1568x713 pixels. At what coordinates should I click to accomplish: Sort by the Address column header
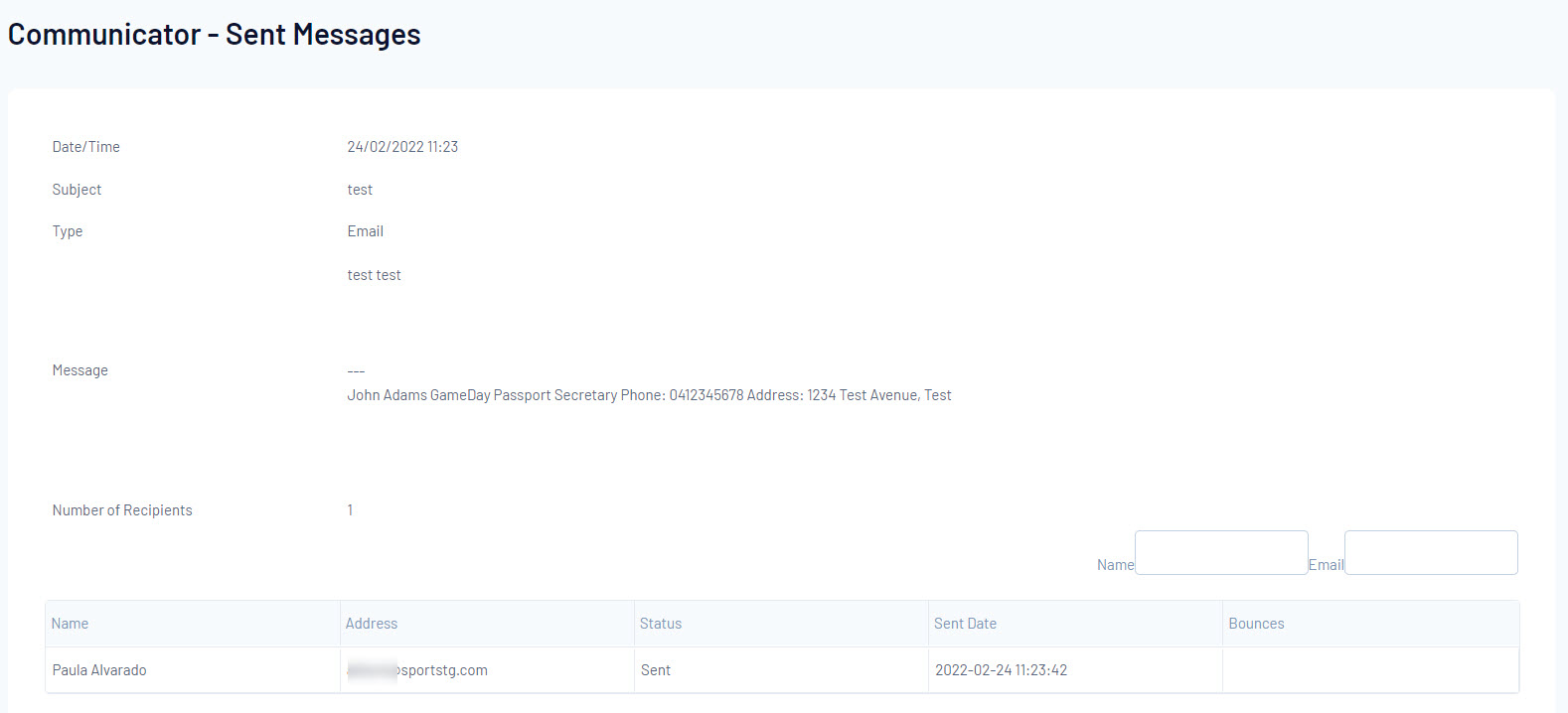click(487, 624)
